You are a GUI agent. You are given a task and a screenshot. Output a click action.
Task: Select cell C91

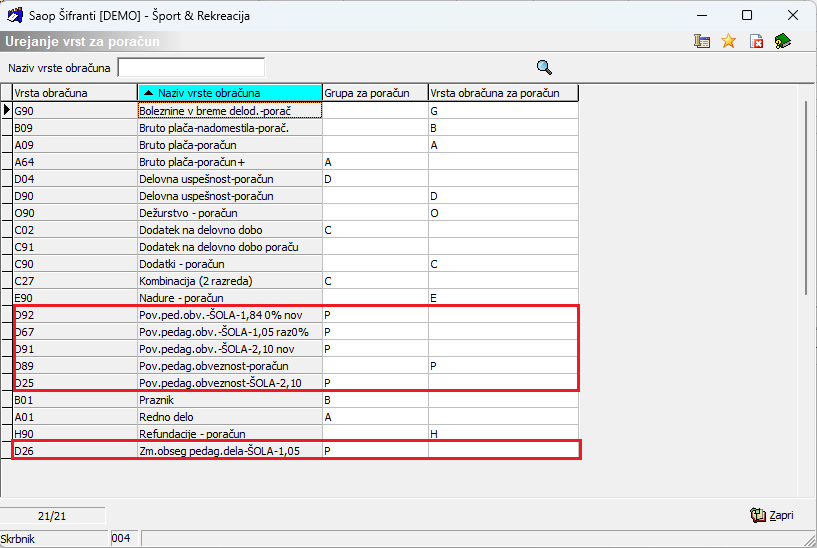pyautogui.click(x=75, y=247)
